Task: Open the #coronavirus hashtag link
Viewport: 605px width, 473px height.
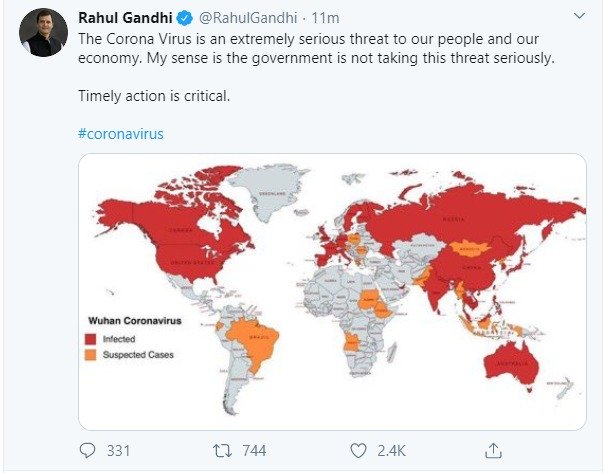Action: coord(120,132)
